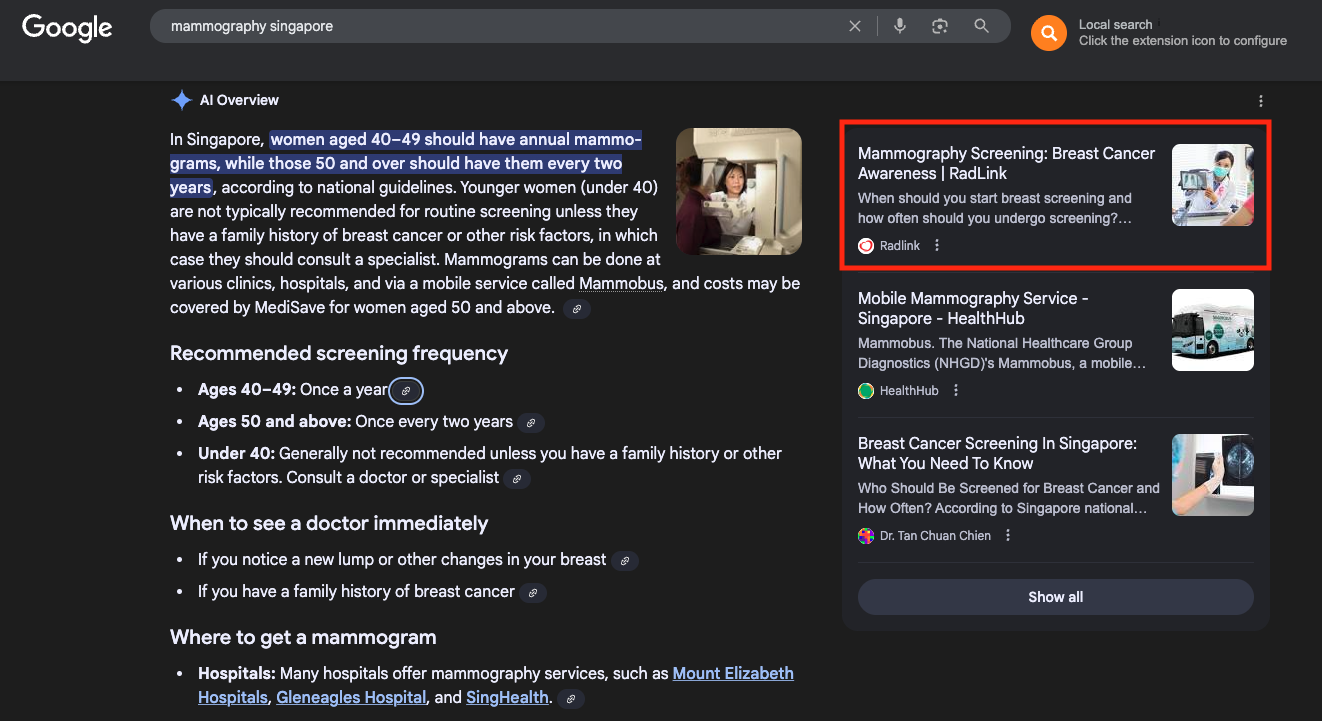Click the Show all sources button
Viewport: 1322px width, 721px height.
click(x=1055, y=597)
